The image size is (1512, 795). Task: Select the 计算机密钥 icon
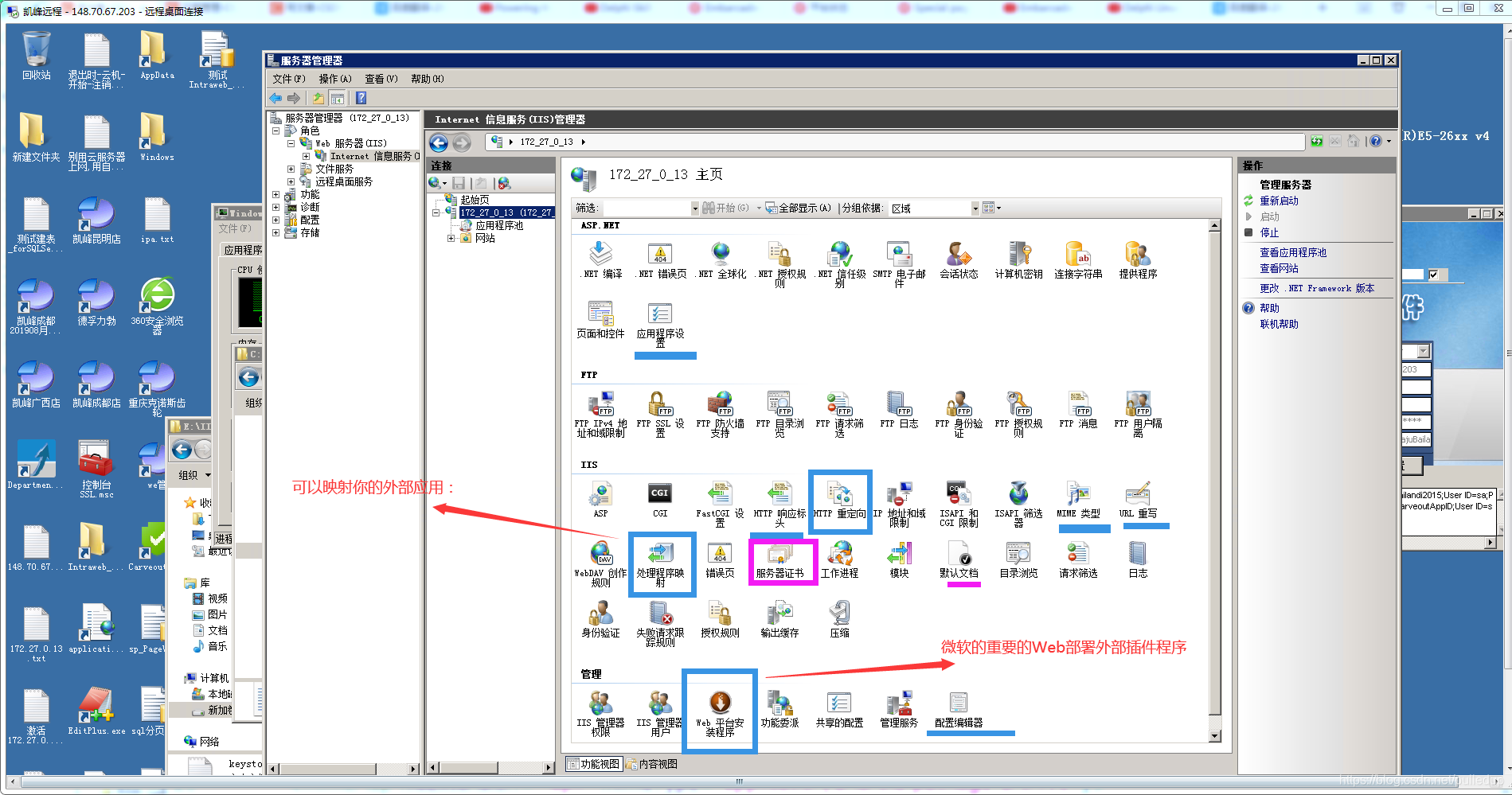[1018, 259]
